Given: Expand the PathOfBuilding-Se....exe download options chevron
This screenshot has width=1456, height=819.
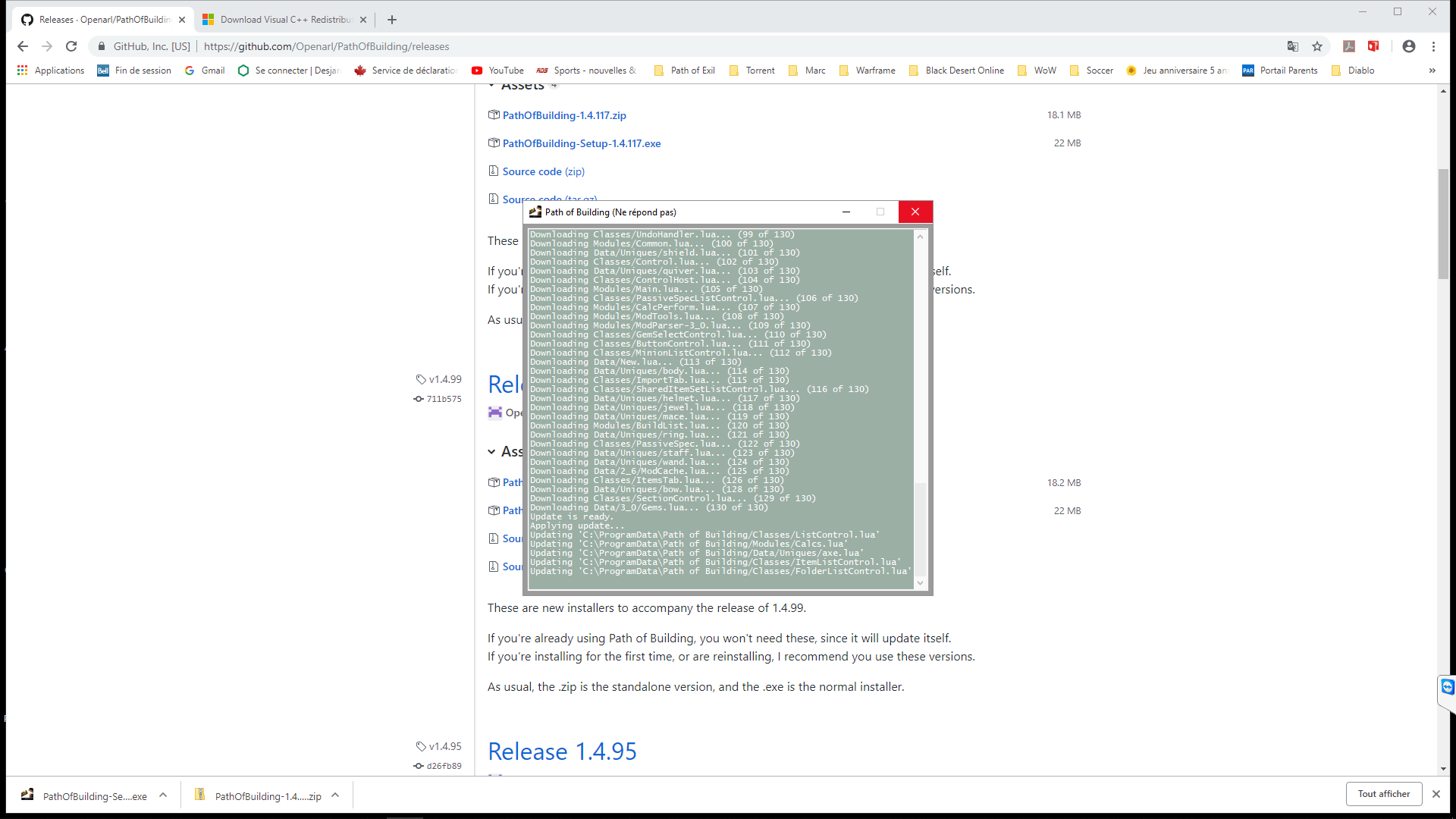Looking at the screenshot, I should tap(163, 795).
